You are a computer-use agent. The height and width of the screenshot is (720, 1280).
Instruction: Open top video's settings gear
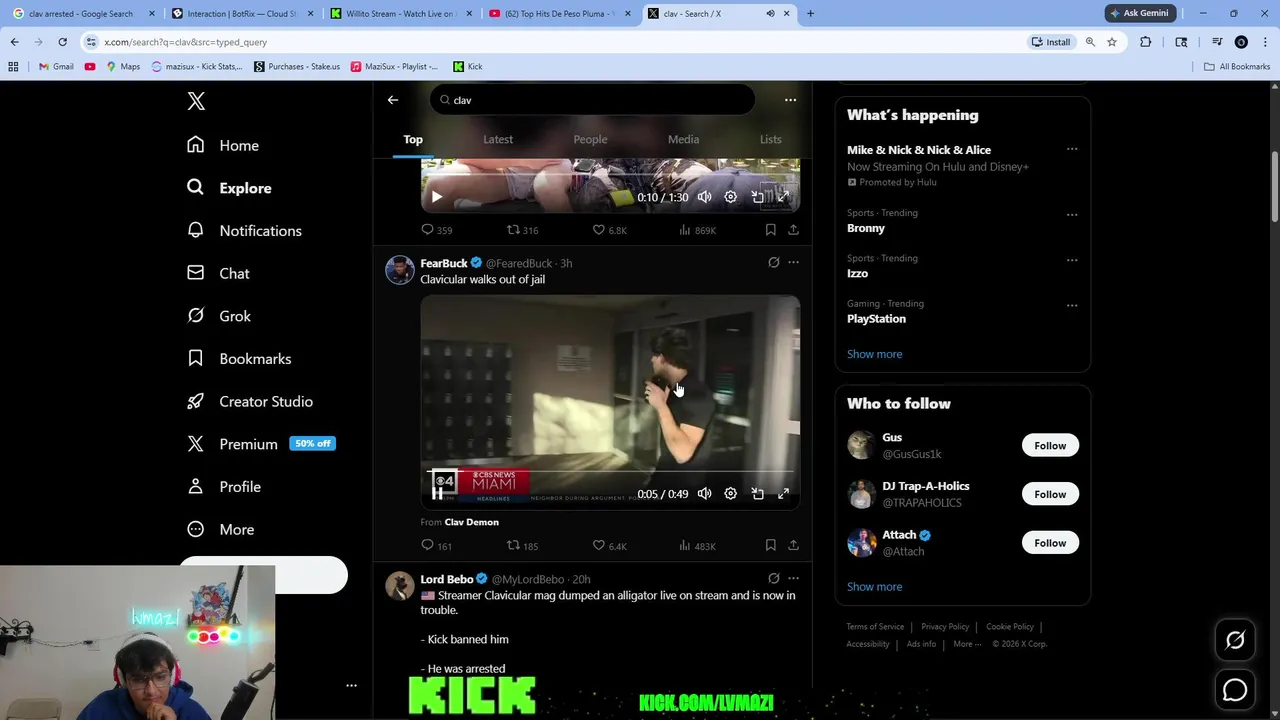coord(730,197)
